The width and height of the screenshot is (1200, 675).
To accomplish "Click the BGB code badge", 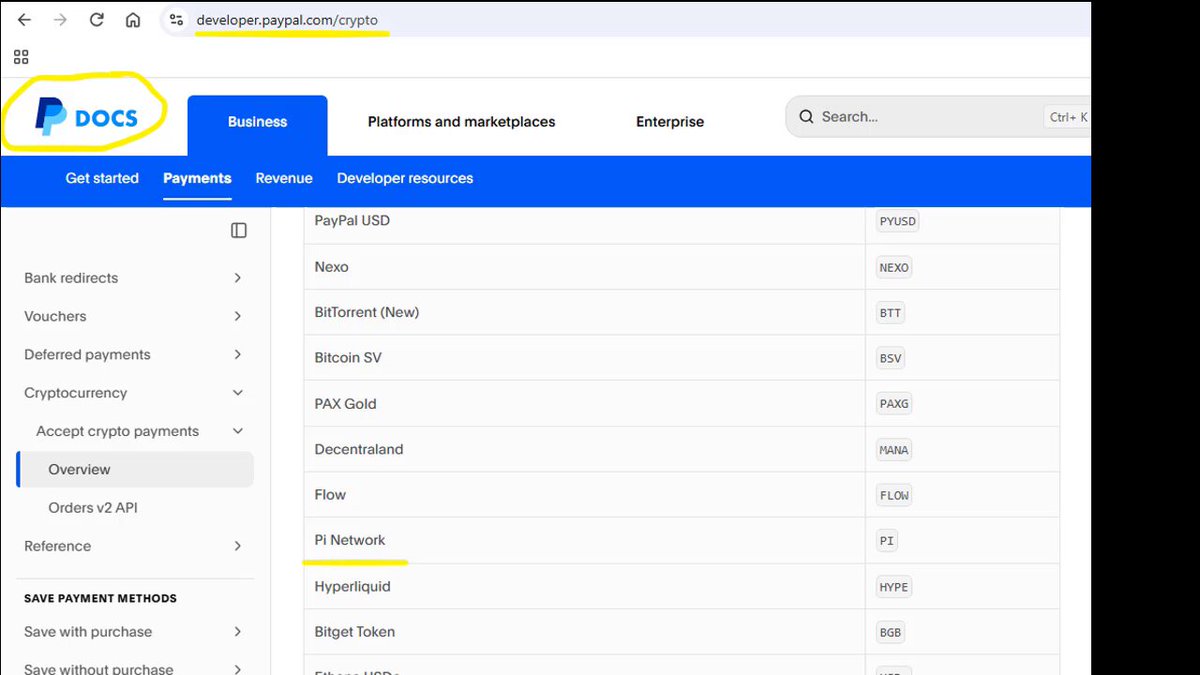I will [890, 632].
